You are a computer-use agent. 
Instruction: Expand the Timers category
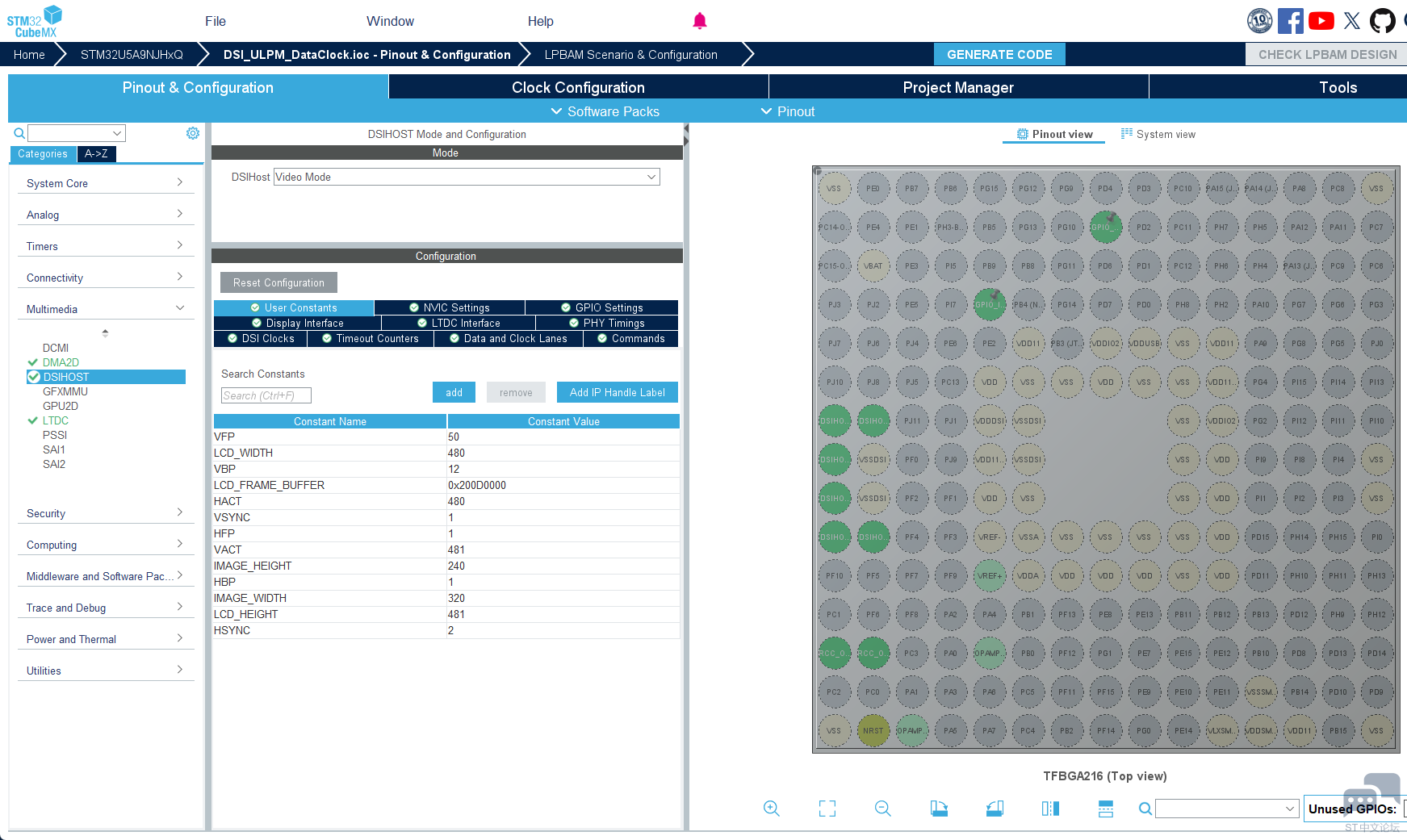[x=105, y=246]
